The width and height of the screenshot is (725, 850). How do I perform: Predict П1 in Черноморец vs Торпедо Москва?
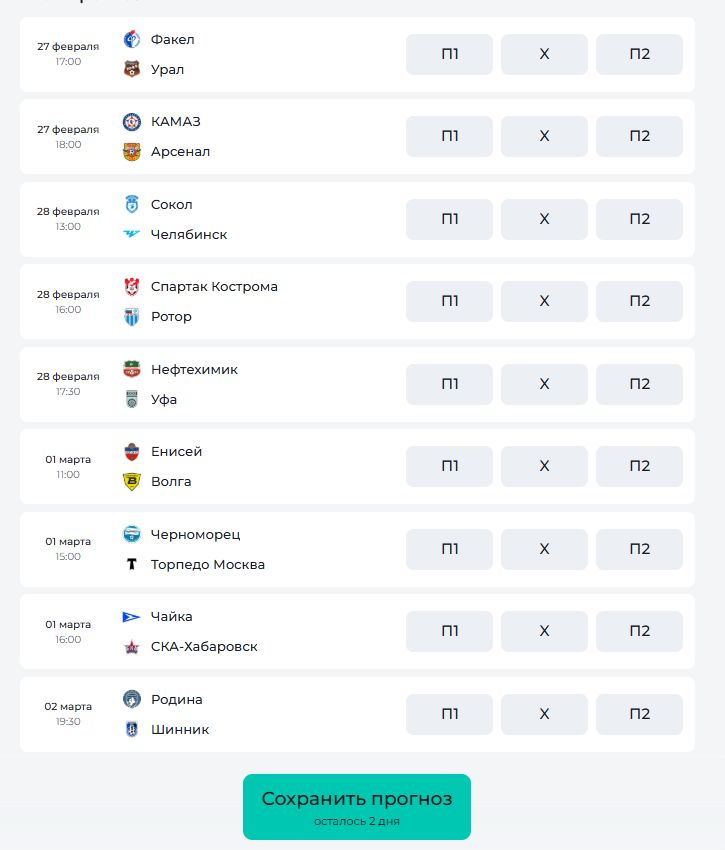[449, 549]
